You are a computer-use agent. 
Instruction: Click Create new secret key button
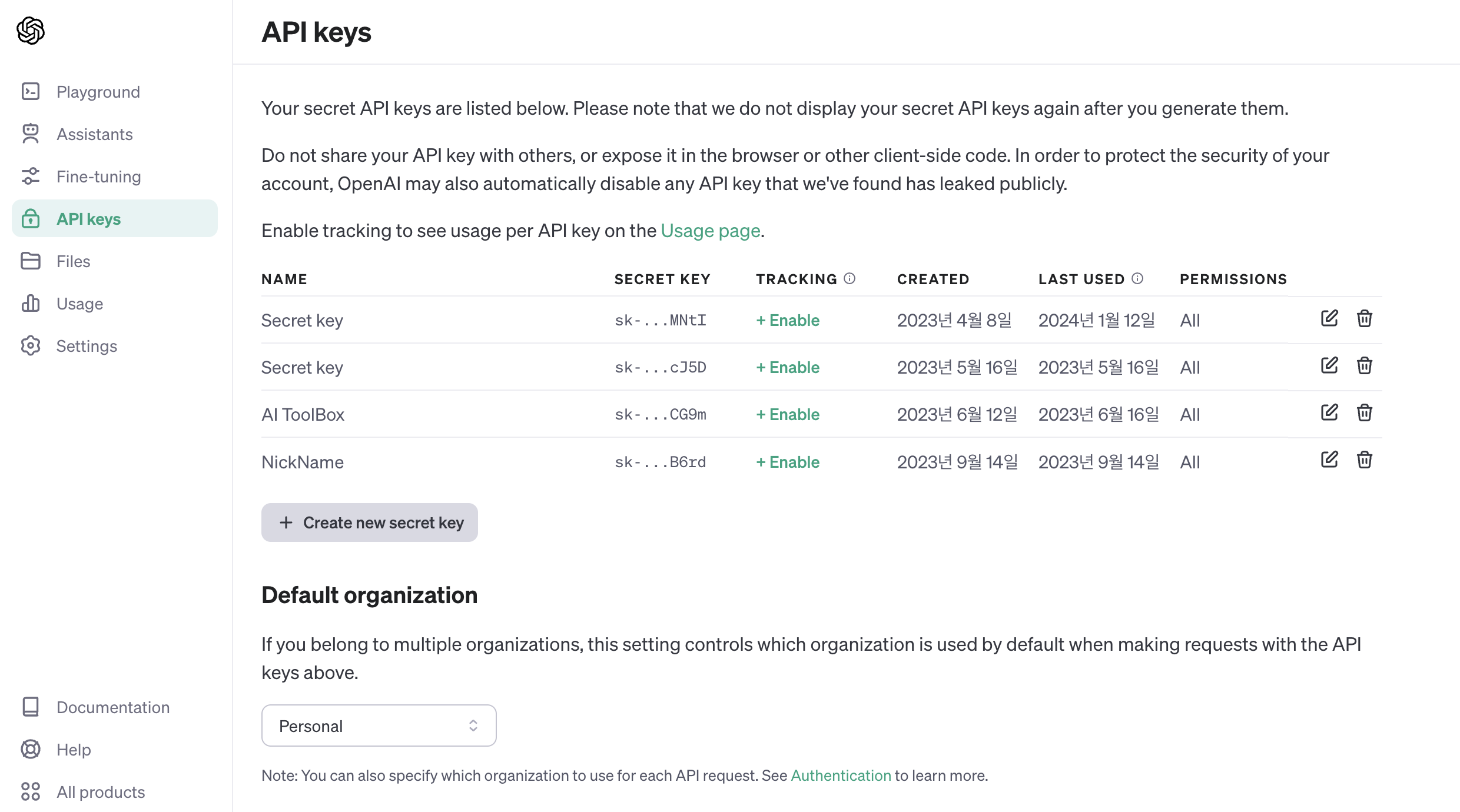pos(369,523)
